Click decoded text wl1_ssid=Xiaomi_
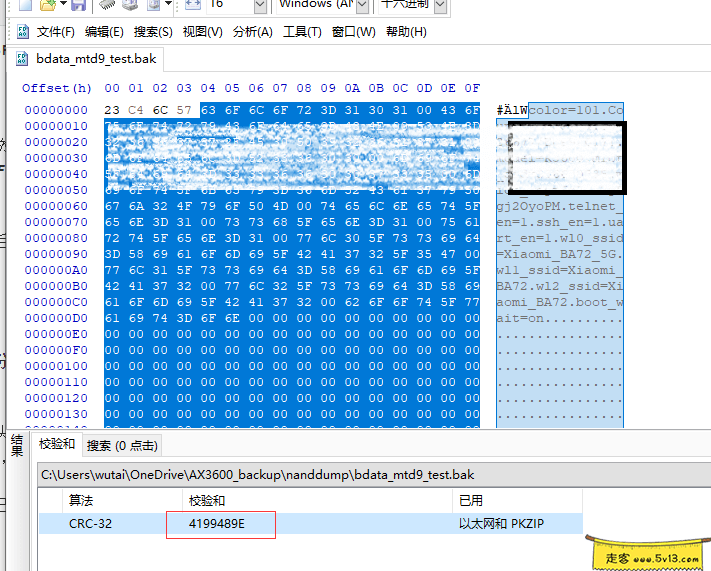The image size is (711, 571). tap(560, 270)
